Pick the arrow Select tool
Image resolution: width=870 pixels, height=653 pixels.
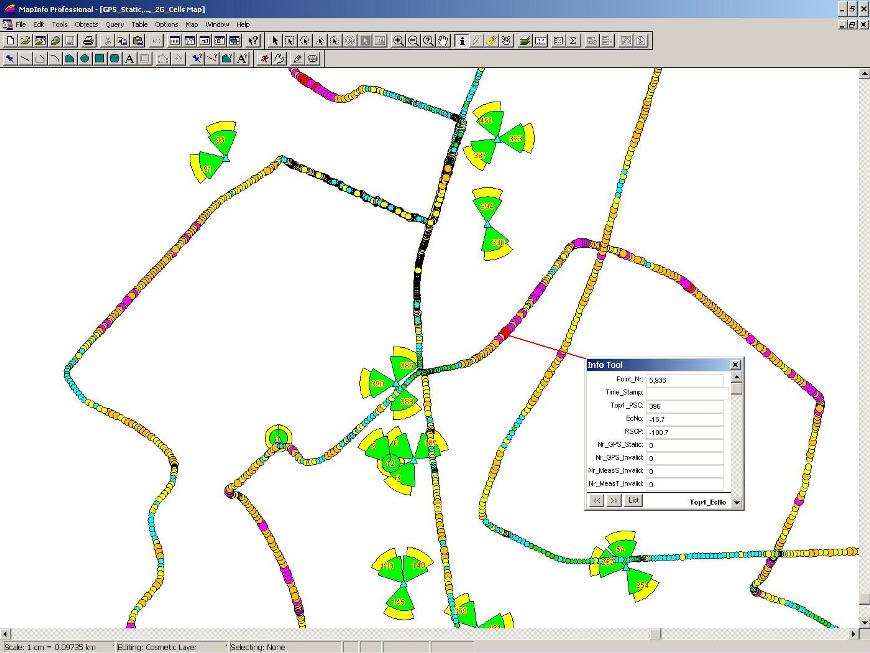[x=275, y=41]
